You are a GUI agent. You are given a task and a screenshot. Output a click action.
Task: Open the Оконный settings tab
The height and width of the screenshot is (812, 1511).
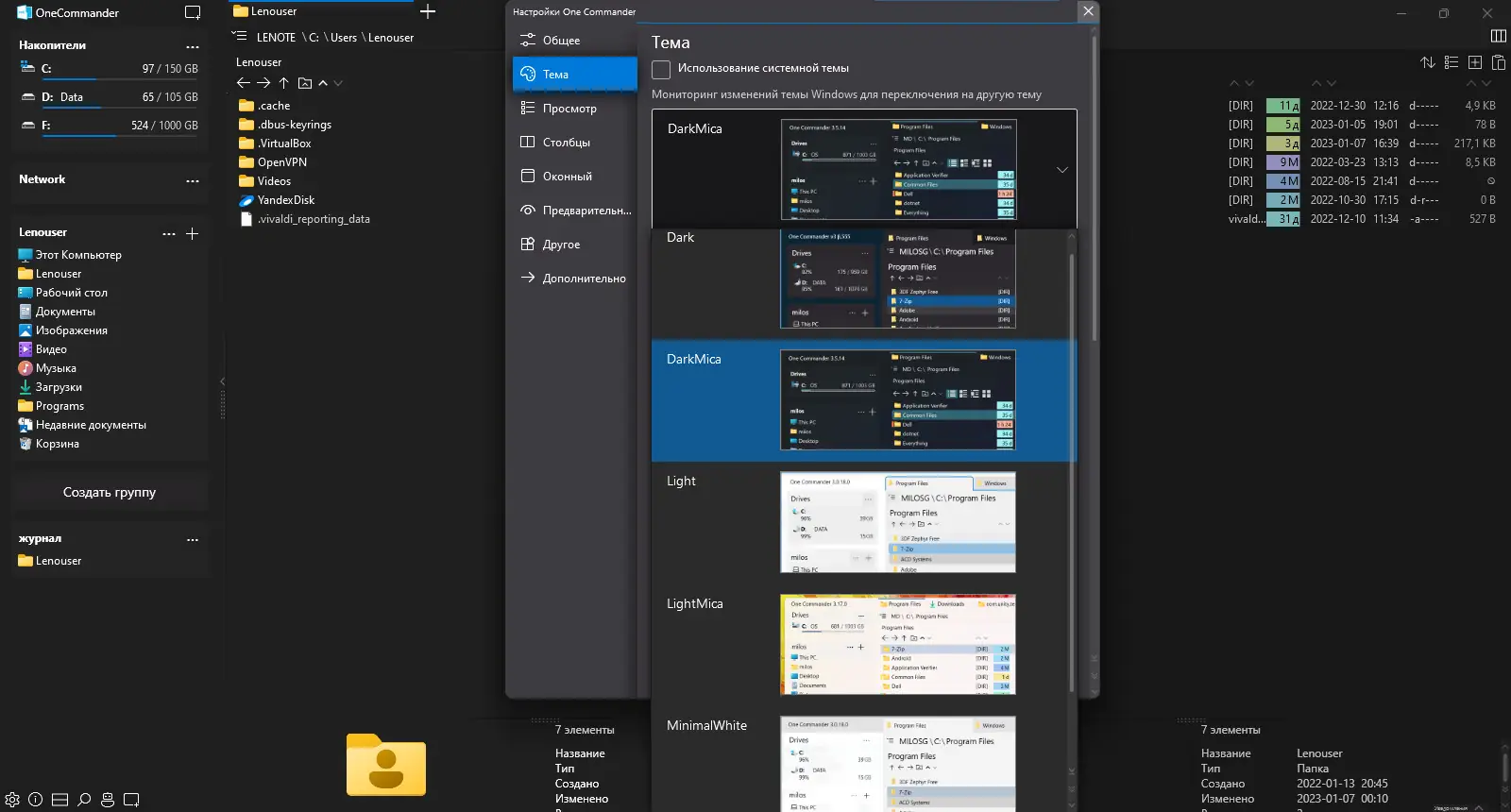(x=575, y=177)
